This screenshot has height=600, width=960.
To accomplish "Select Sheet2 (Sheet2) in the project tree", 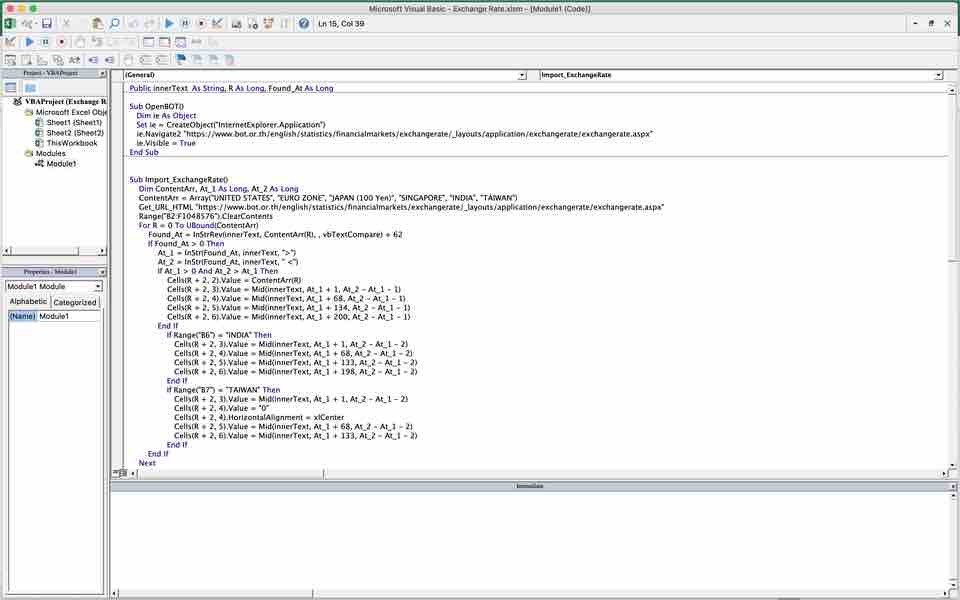I will [75, 133].
